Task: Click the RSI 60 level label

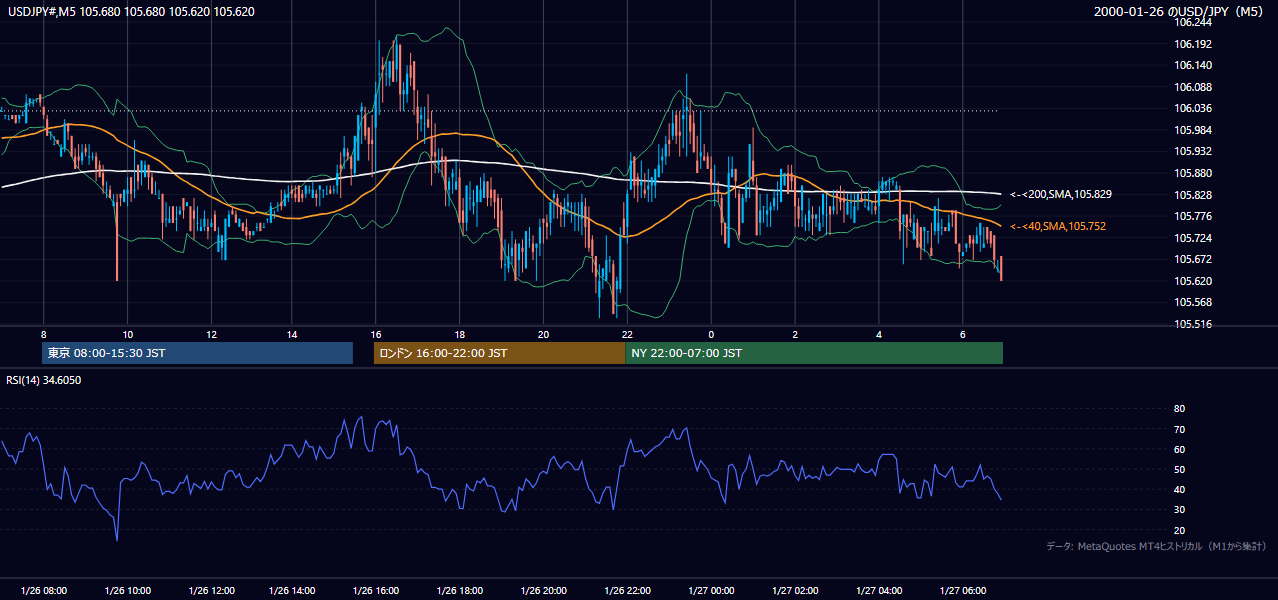Action: 1179,449
